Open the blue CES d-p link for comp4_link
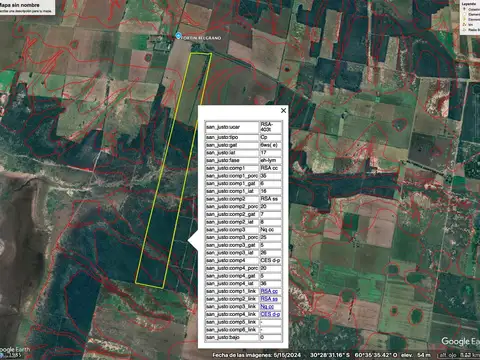This screenshot has width=480, height=360. click(x=270, y=314)
